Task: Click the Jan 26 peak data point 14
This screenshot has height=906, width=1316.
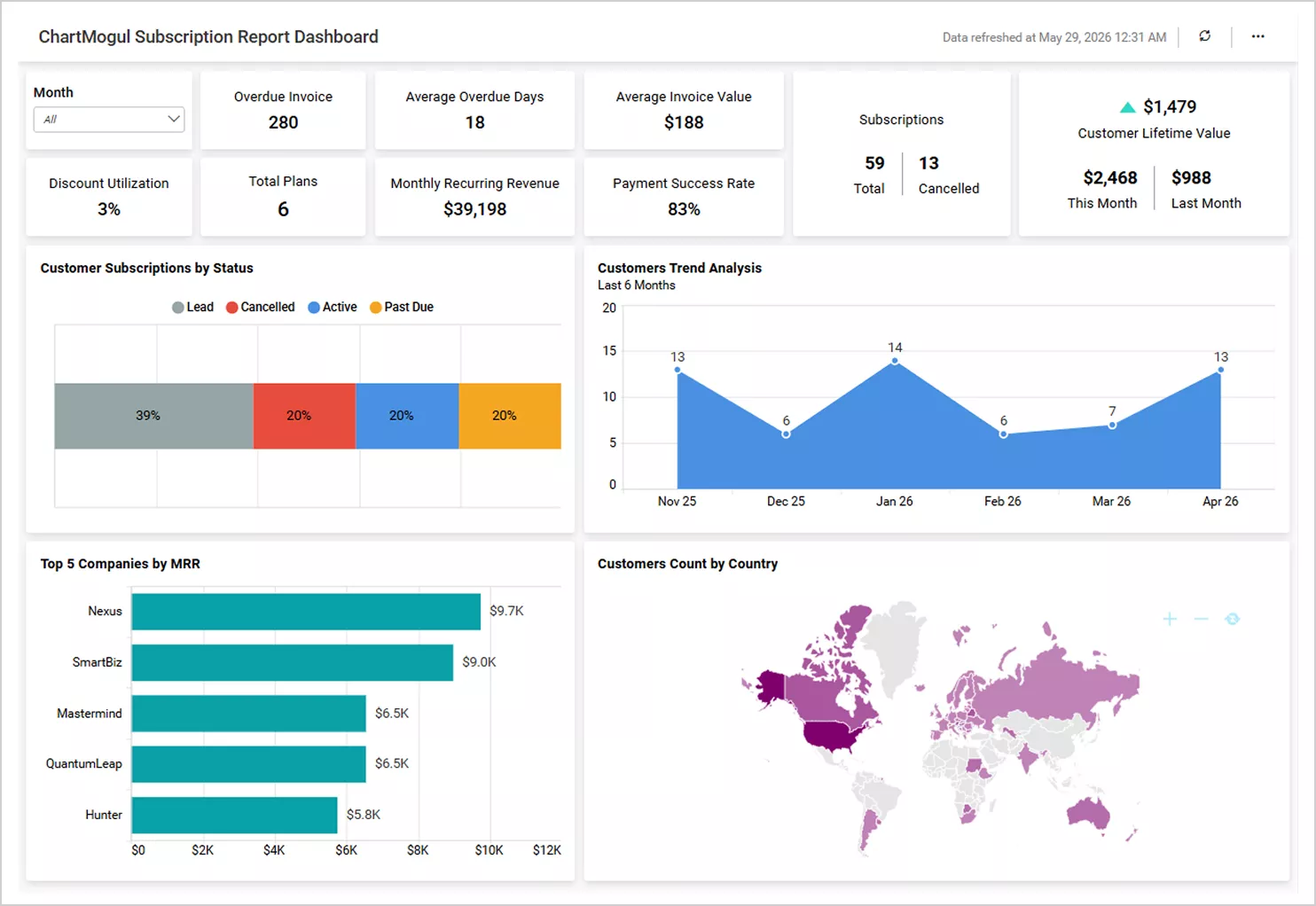Action: 895,361
